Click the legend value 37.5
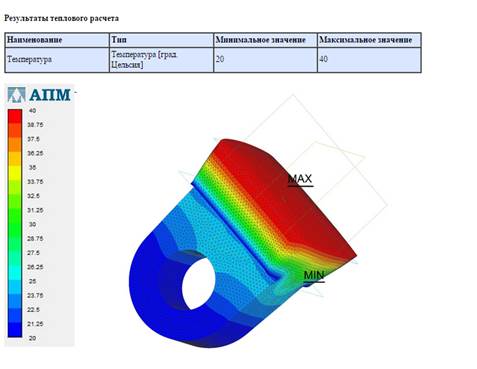Viewport: 477px width, 369px height. coord(33,139)
